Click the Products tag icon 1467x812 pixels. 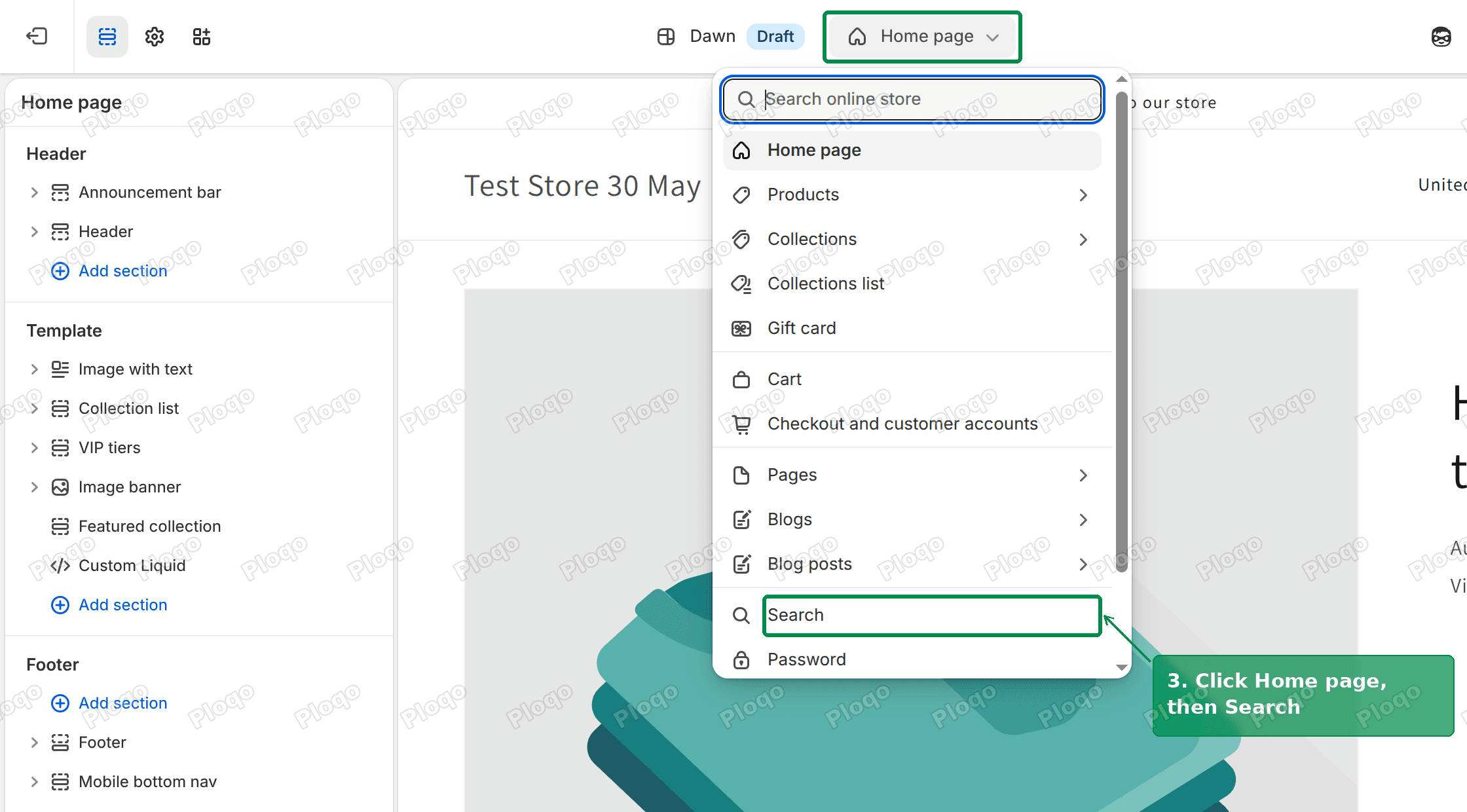click(x=741, y=195)
